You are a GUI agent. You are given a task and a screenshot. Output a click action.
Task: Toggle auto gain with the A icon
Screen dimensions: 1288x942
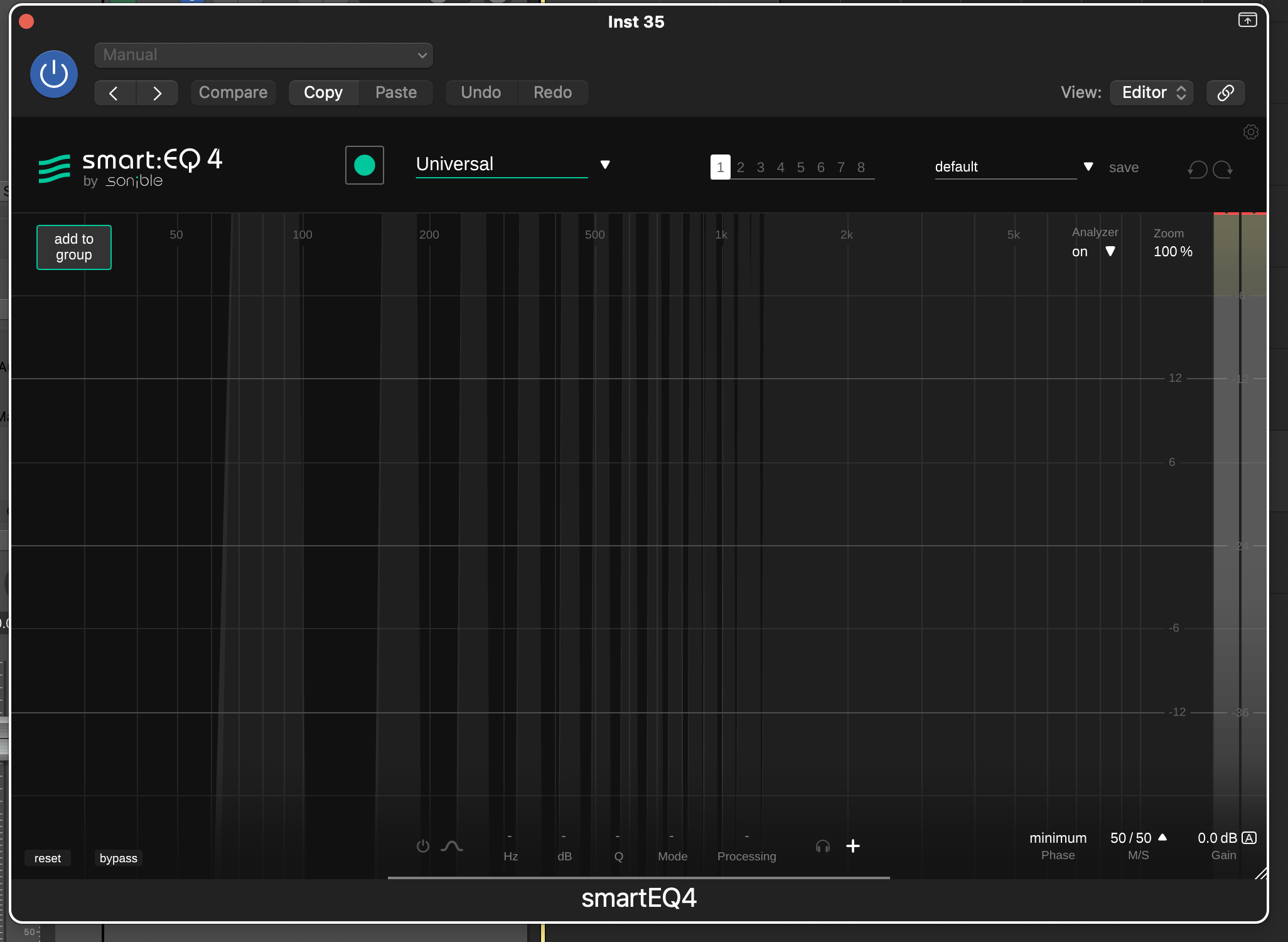coord(1250,838)
